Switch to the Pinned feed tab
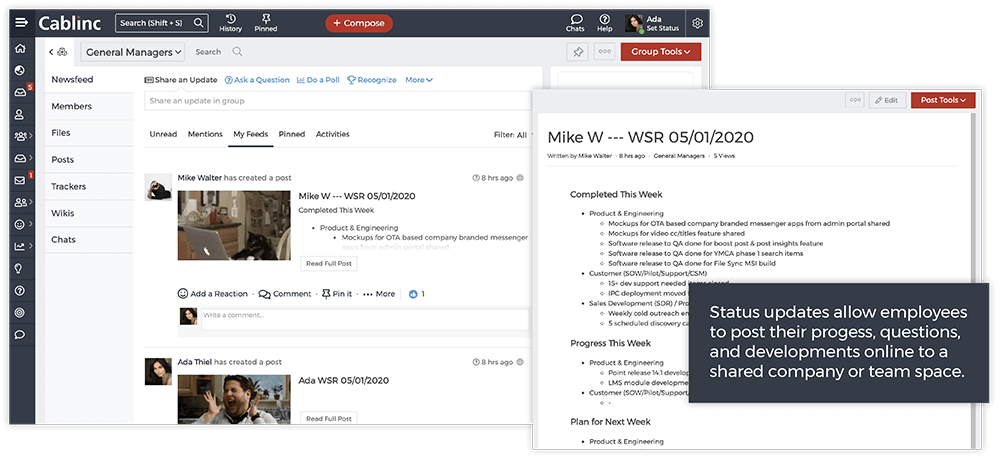 coord(291,134)
